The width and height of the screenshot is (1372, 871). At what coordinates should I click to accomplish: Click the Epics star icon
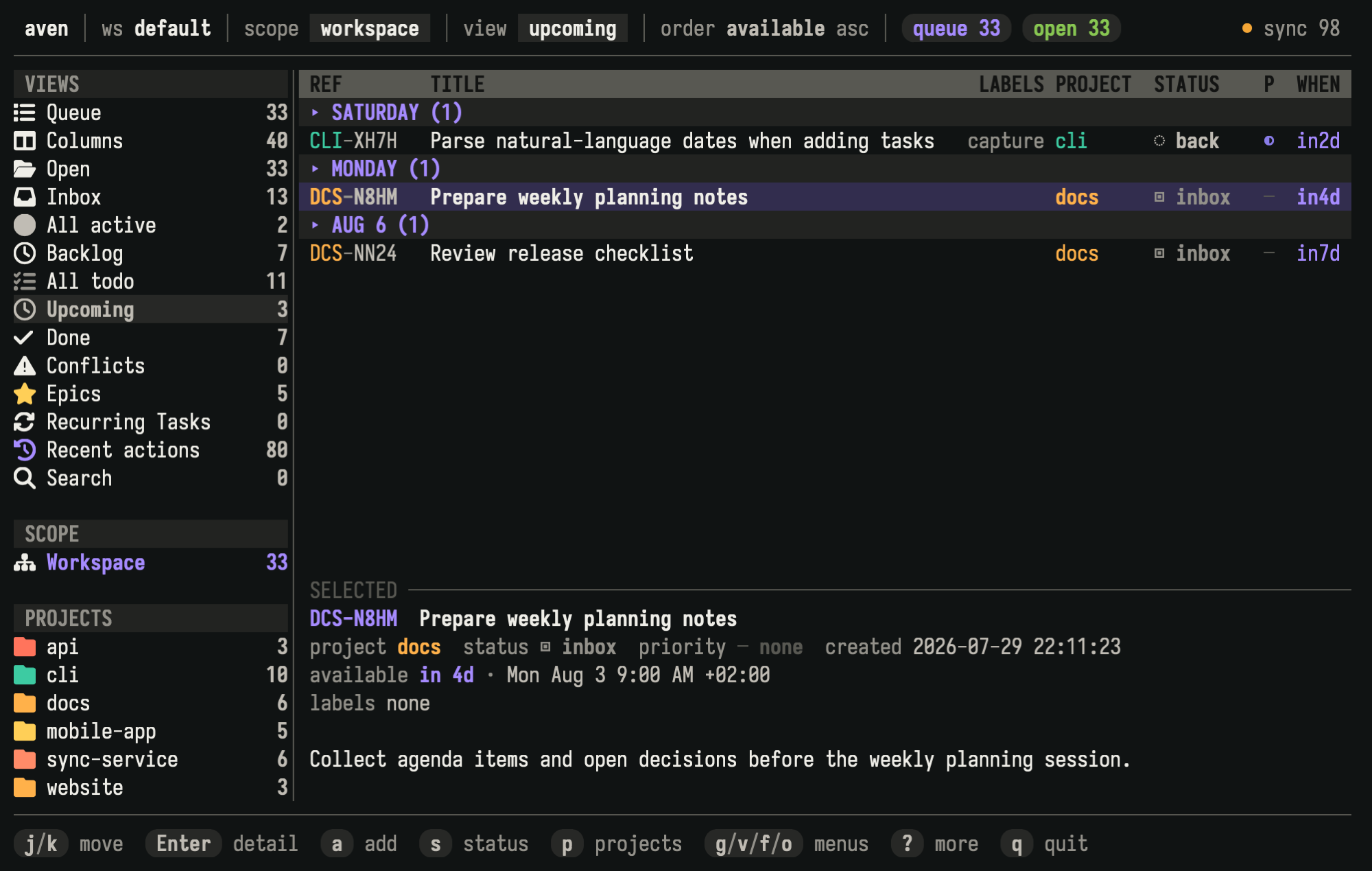tap(25, 394)
